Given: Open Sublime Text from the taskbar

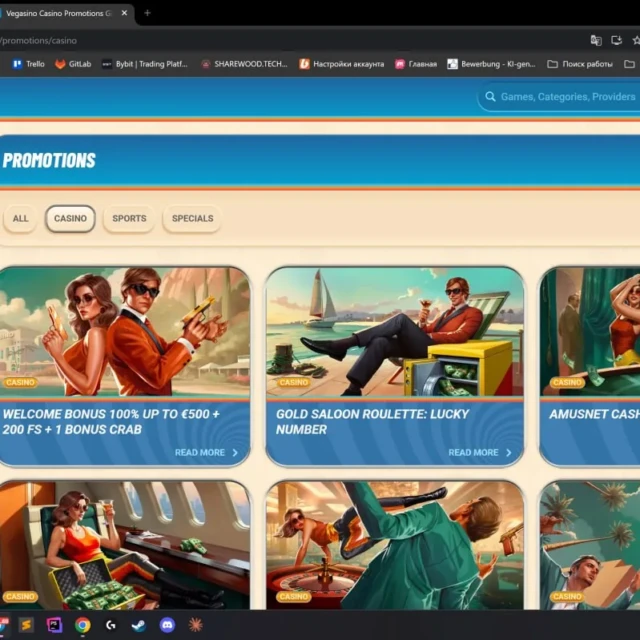Looking at the screenshot, I should pos(26,625).
